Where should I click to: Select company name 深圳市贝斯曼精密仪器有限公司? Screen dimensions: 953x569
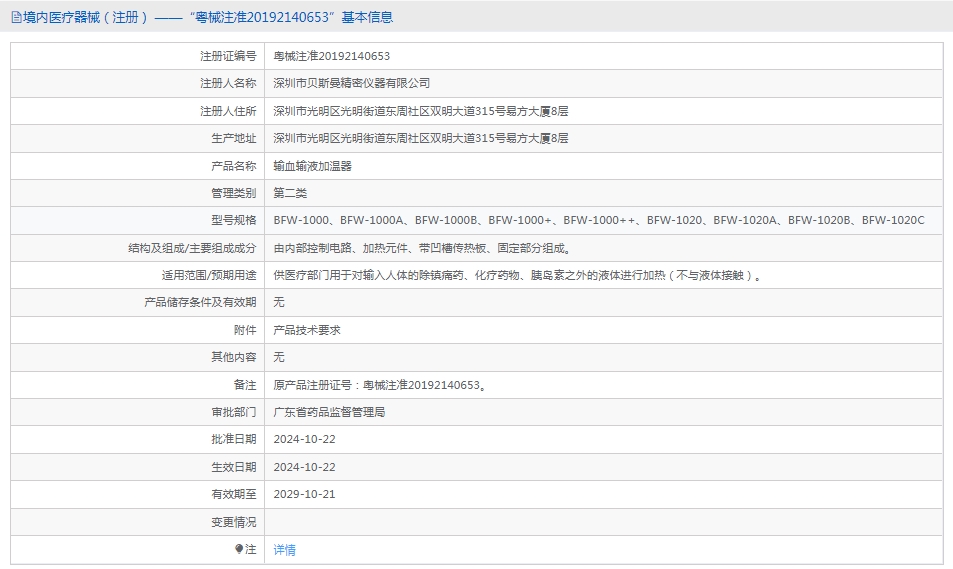coord(351,83)
